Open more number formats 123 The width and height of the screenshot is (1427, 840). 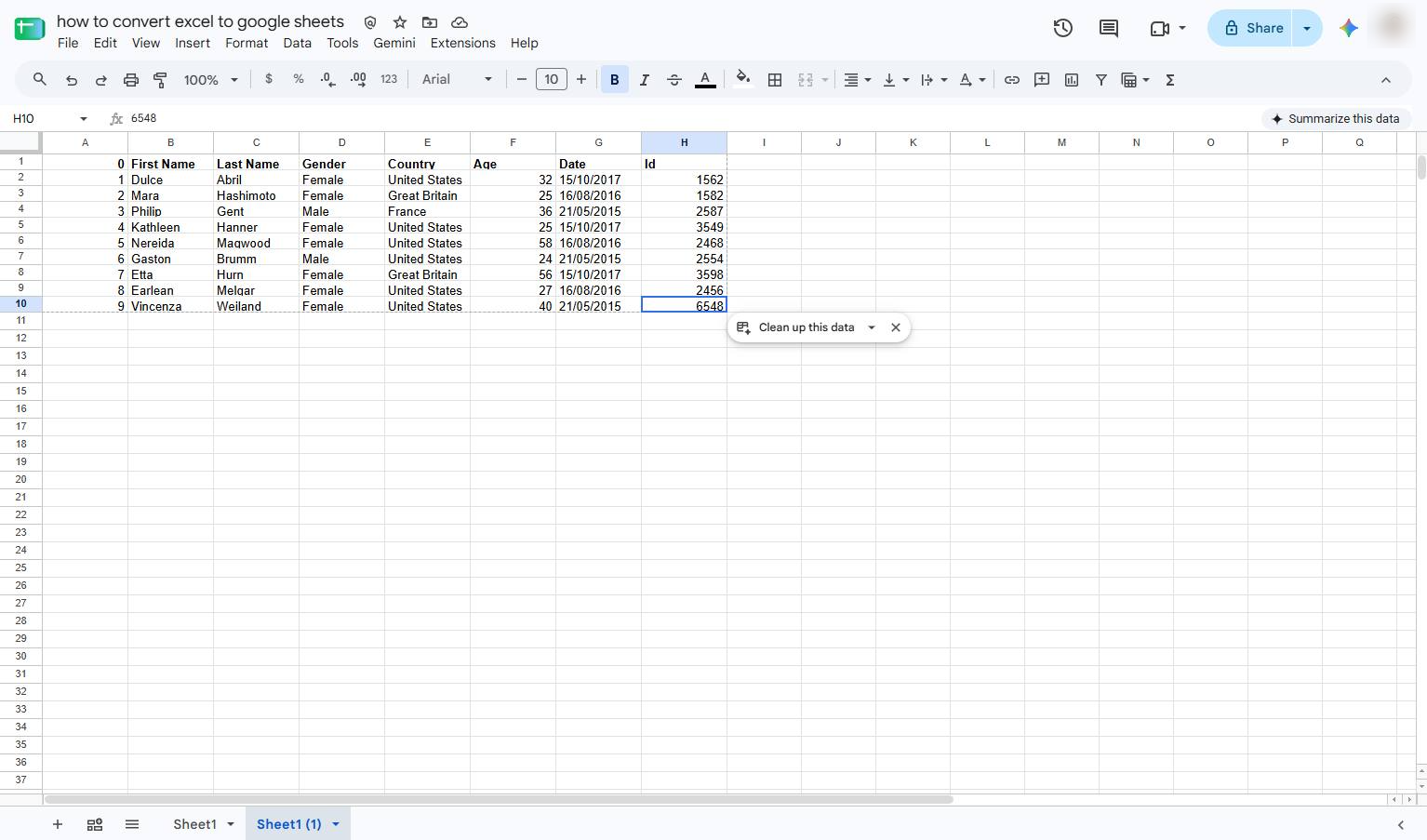pyautogui.click(x=389, y=79)
